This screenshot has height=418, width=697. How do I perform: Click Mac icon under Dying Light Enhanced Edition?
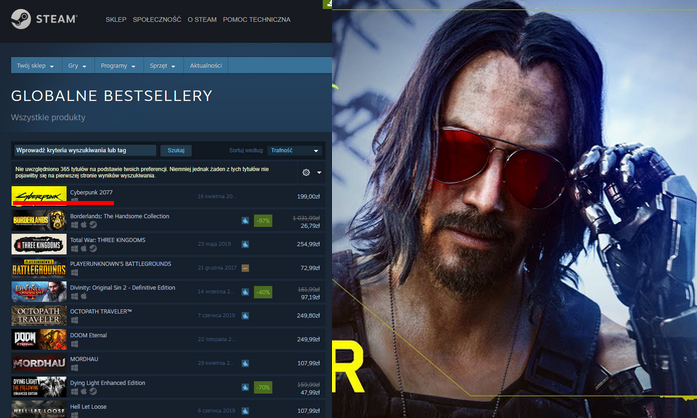tap(84, 391)
